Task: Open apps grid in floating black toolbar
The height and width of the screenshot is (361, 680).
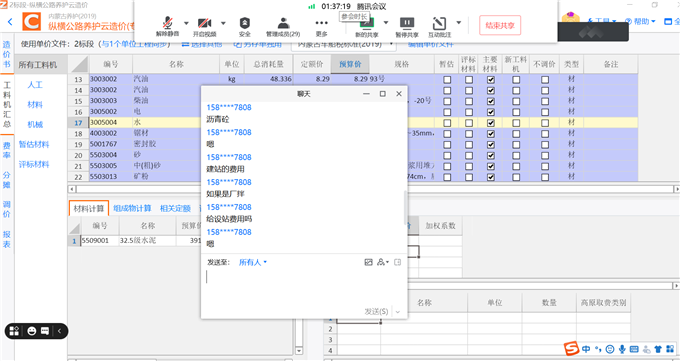Action: (x=14, y=331)
